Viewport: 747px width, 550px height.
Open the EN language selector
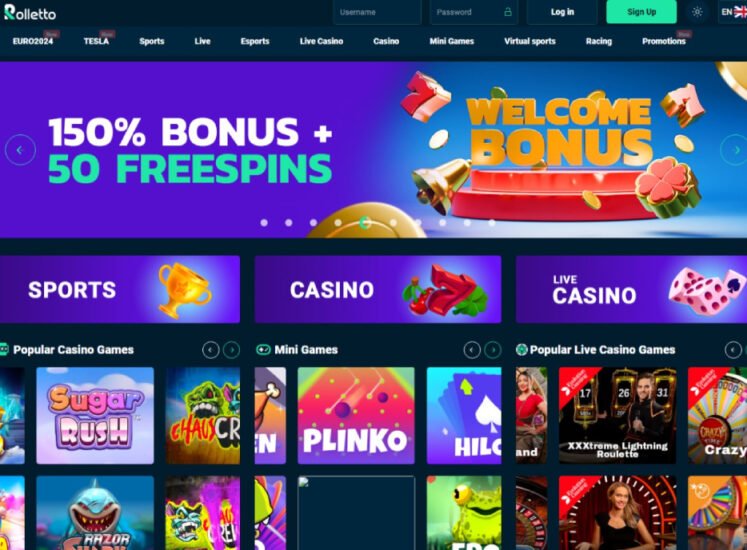click(733, 12)
